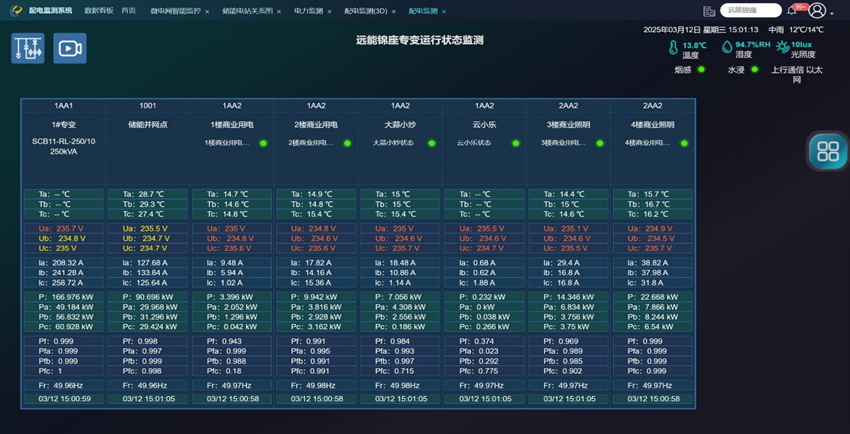
Task: Toggle the smoke sensor (烟感) status indicator
Action: (x=701, y=70)
